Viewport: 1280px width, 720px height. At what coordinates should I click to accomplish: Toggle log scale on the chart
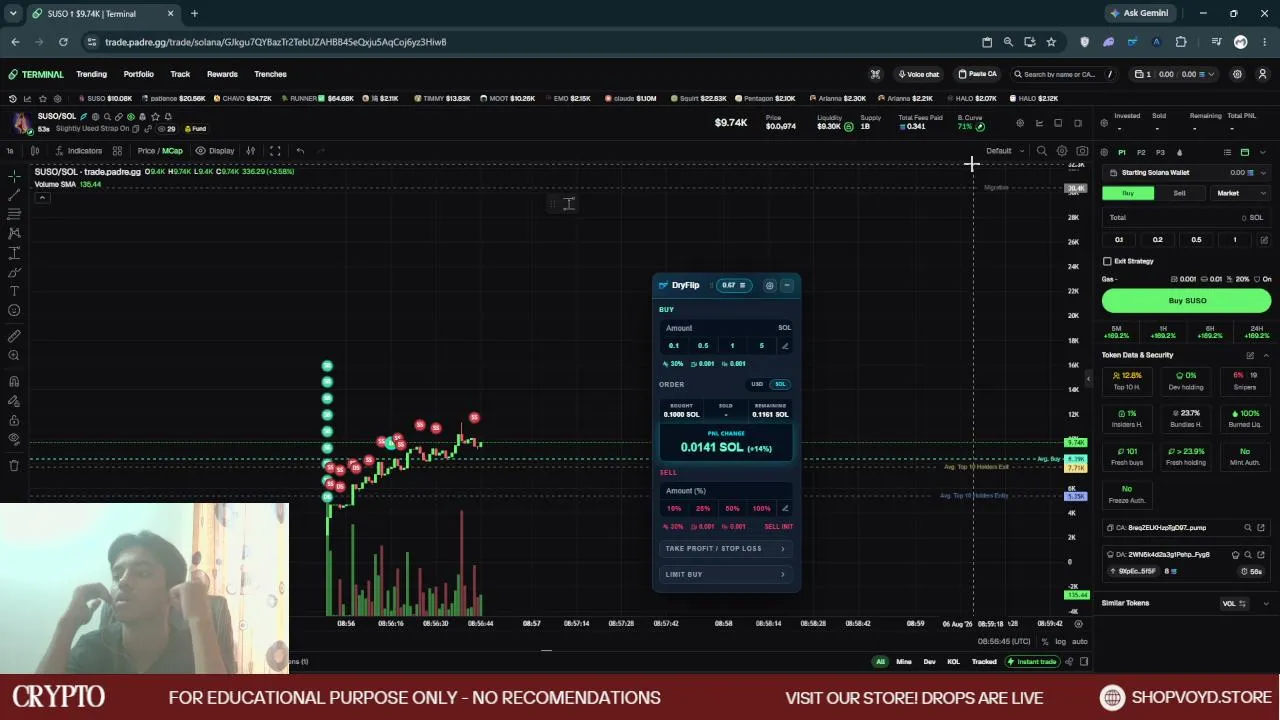(1060, 641)
